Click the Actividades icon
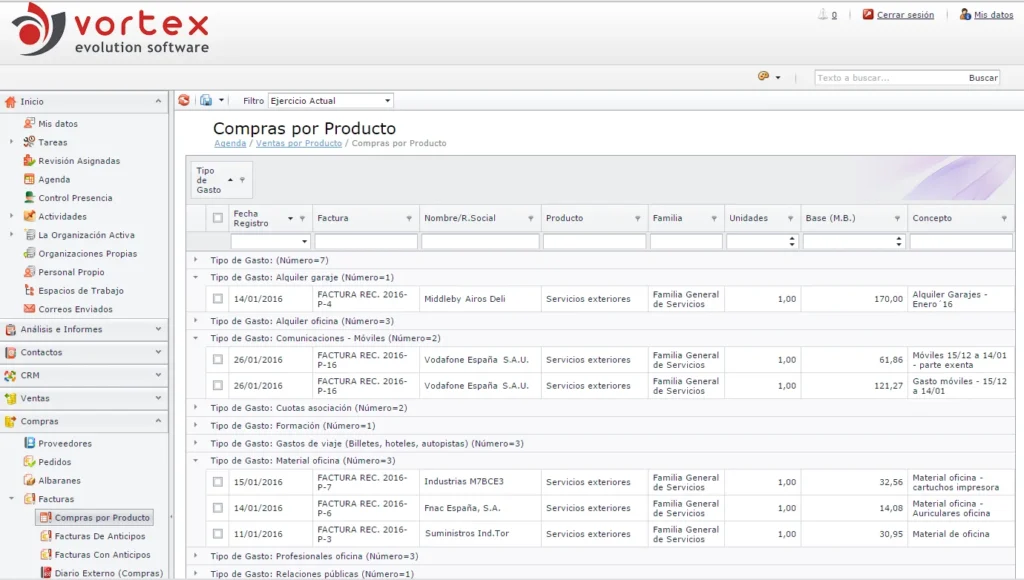The height and width of the screenshot is (580, 1024). (x=29, y=216)
